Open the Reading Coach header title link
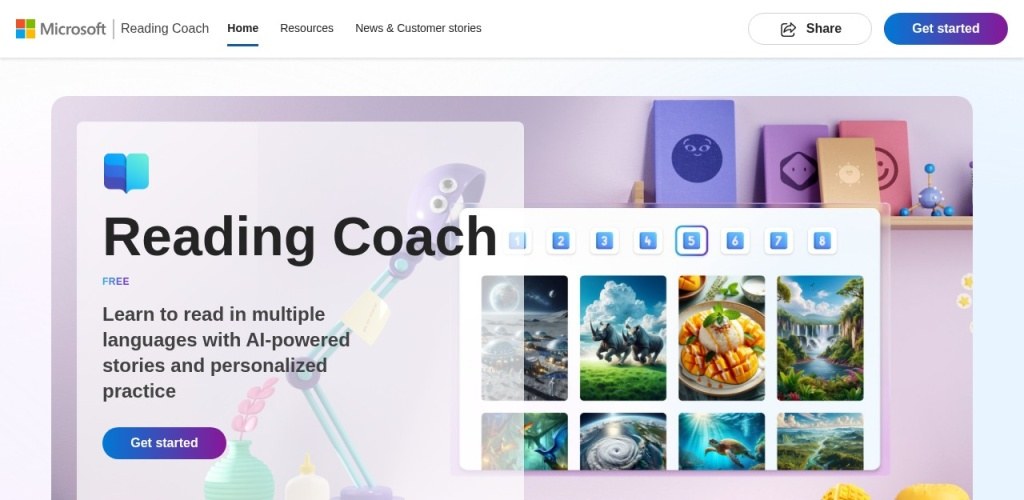Viewport: 1024px width, 500px height. pyautogui.click(x=165, y=28)
